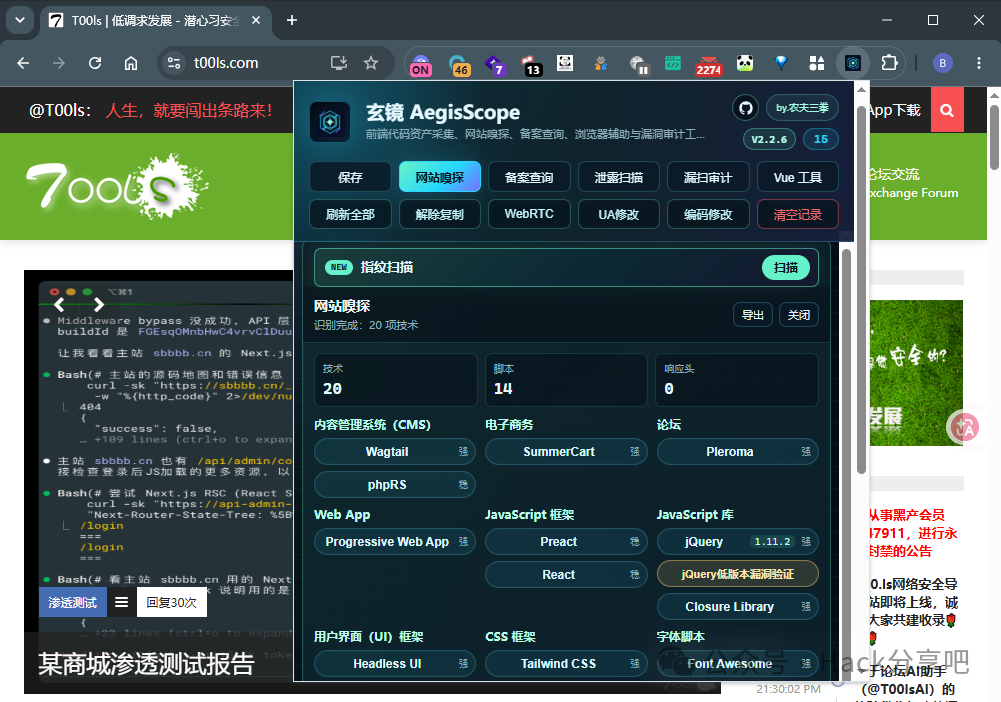Select the 漏扫审计 tab
The image size is (1001, 702).
pyautogui.click(x=708, y=177)
